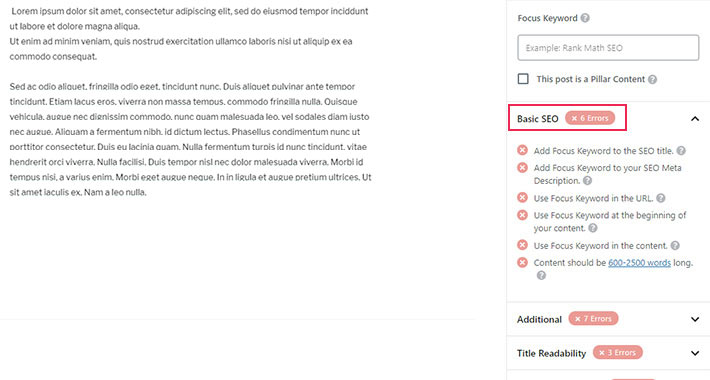Screen dimensions: 710x380
Task: Open help for 'Use Focus Keyword in the content'
Action: coord(675,246)
